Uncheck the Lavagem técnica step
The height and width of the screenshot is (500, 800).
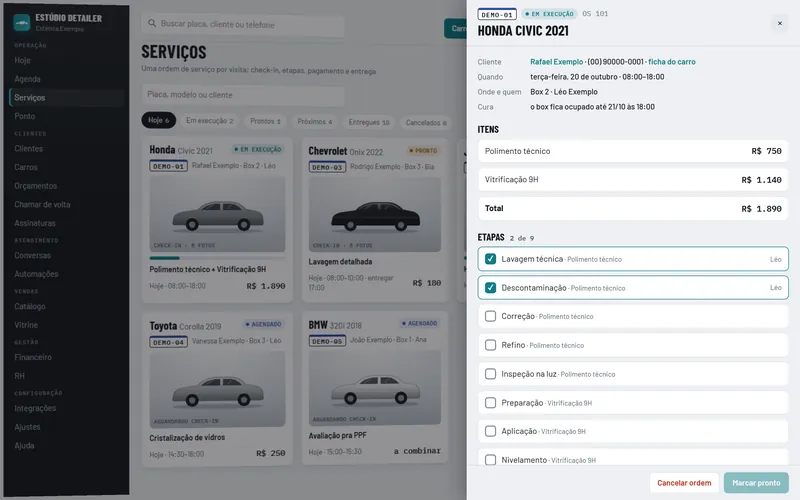(490, 259)
